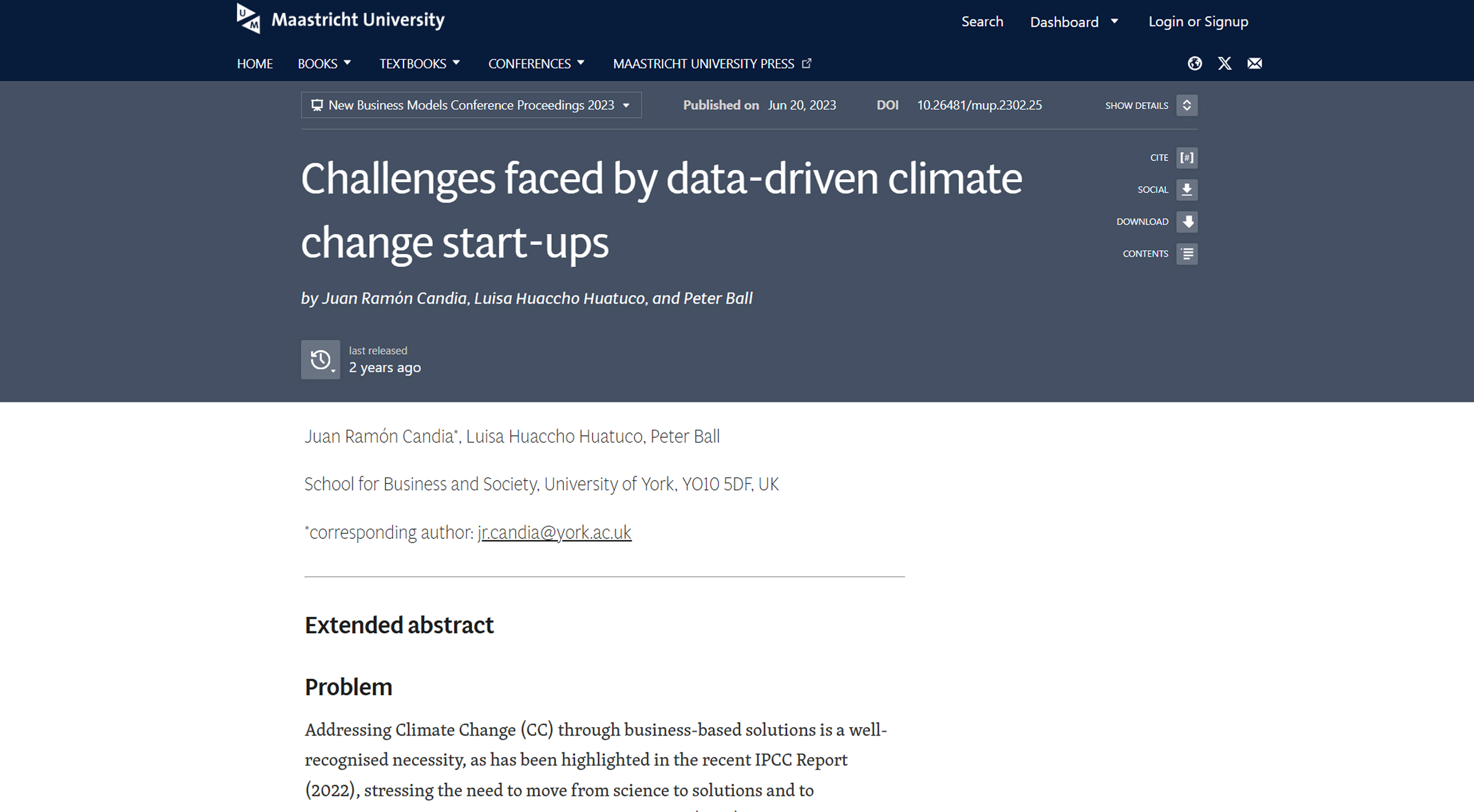Expand New Business Models Conference Proceedings selector
Screen dimensions: 1474x812
click(471, 105)
